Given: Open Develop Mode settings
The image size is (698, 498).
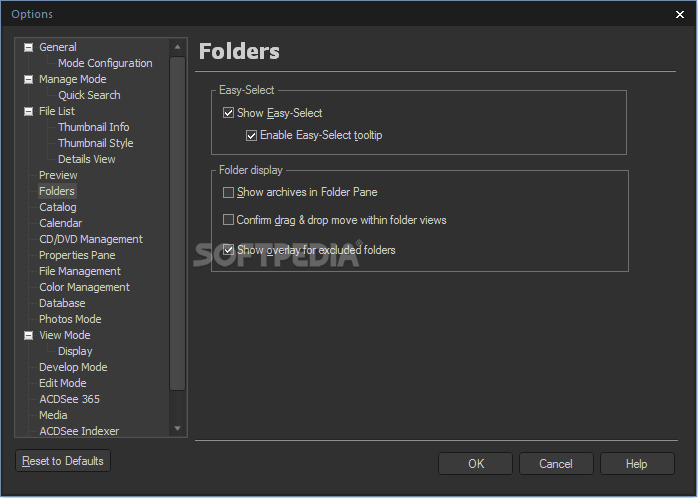Looking at the screenshot, I should pos(73,367).
